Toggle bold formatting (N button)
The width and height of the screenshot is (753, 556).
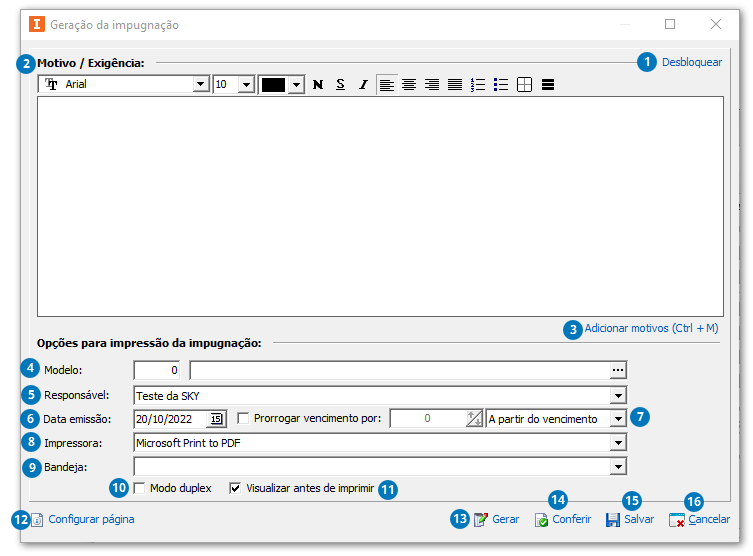point(318,85)
